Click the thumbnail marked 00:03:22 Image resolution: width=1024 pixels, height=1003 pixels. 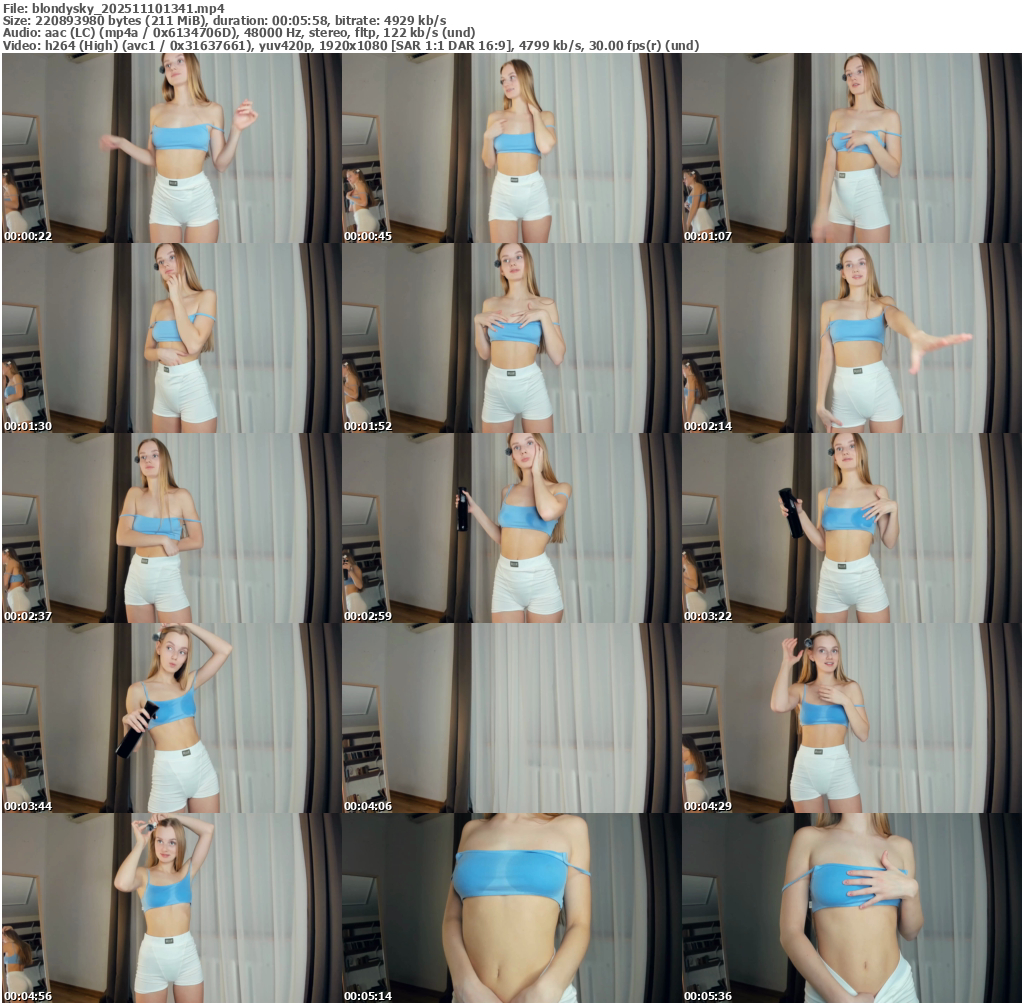point(851,528)
